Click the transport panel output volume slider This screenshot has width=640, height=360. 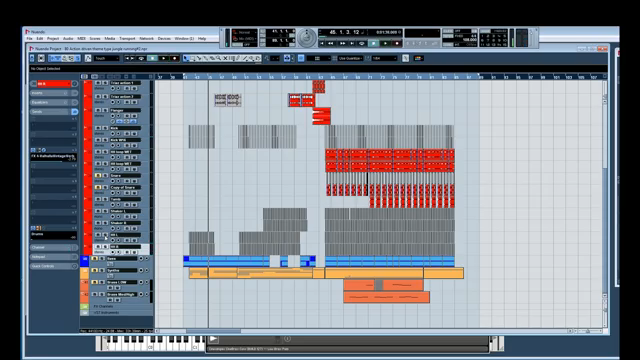tap(531, 38)
